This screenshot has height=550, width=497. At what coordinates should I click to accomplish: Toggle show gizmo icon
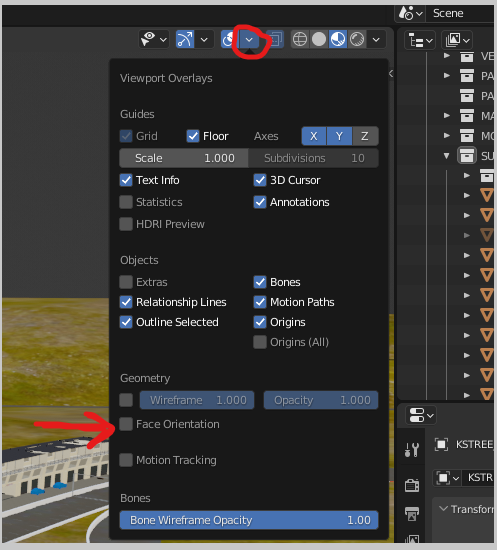(185, 39)
